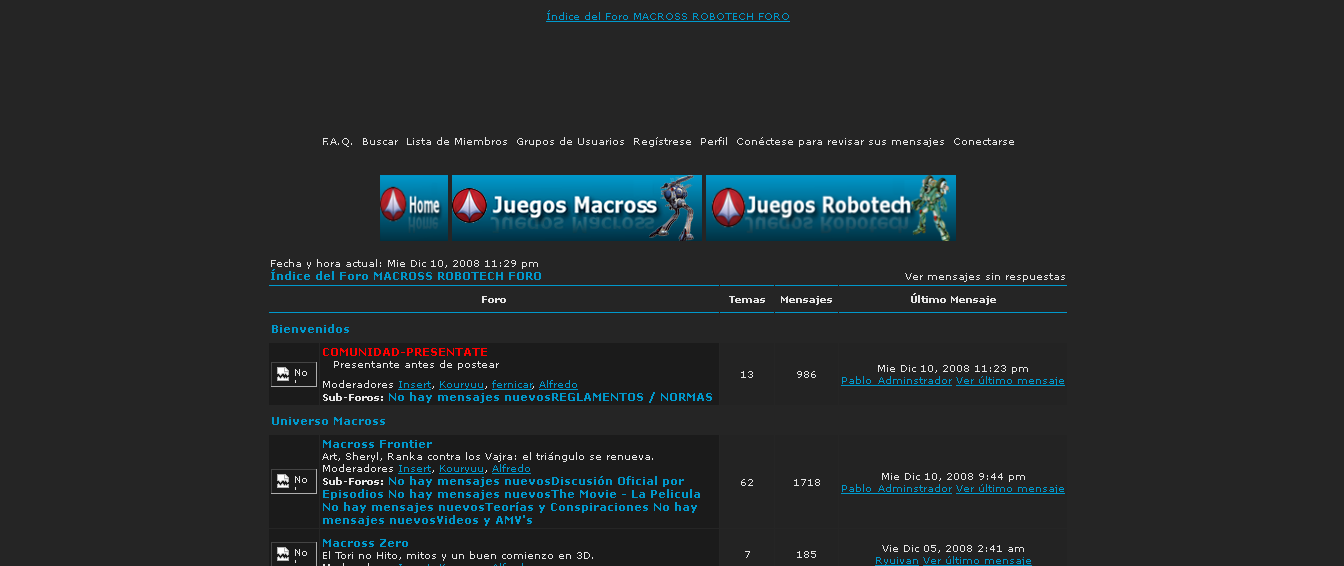Image resolution: width=1344 pixels, height=566 pixels.
Task: Open the Universo Macross category
Action: (x=328, y=422)
